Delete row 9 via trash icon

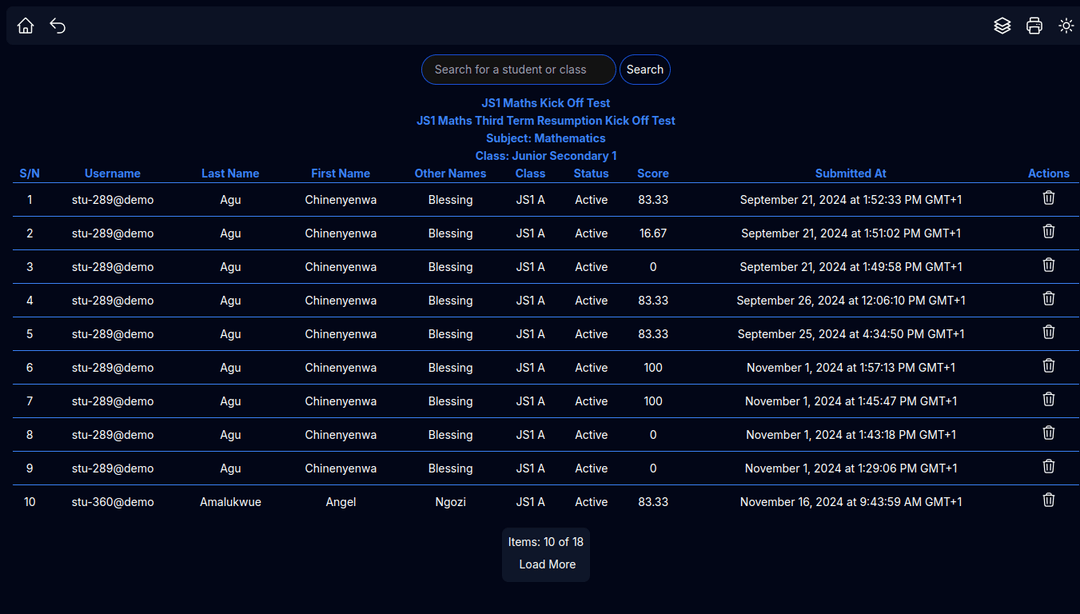1048,467
